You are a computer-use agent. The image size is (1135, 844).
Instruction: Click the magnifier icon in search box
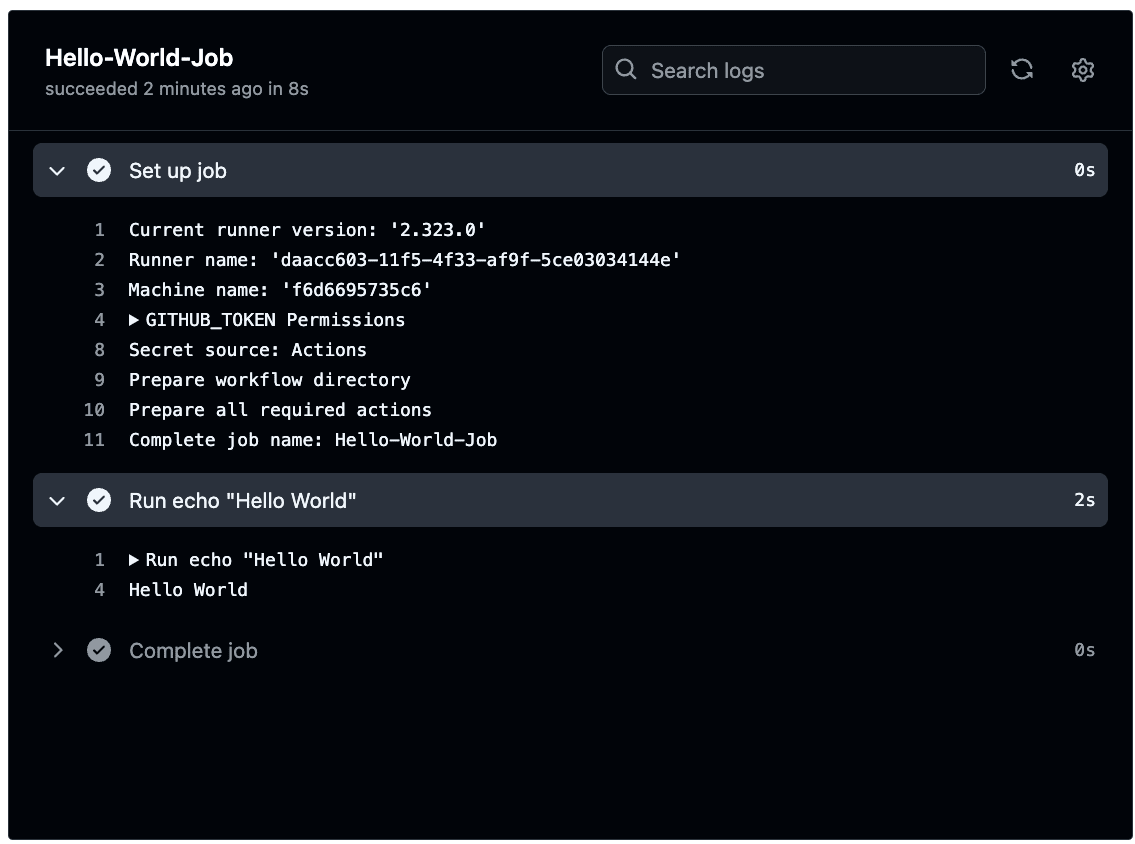point(625,69)
